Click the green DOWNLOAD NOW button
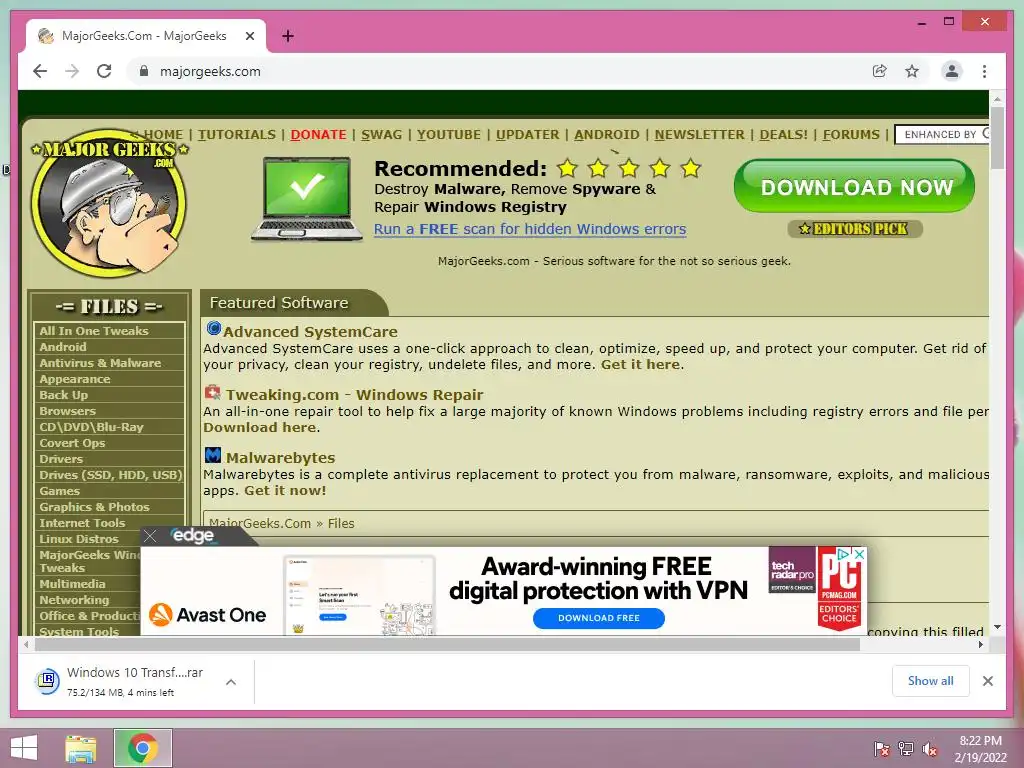 (x=854, y=187)
